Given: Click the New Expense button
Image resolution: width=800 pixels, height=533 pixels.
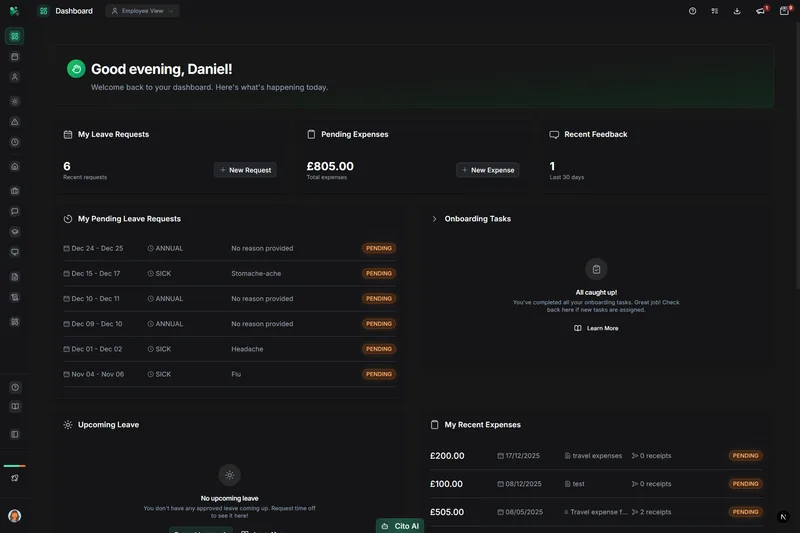Looking at the screenshot, I should click(488, 170).
